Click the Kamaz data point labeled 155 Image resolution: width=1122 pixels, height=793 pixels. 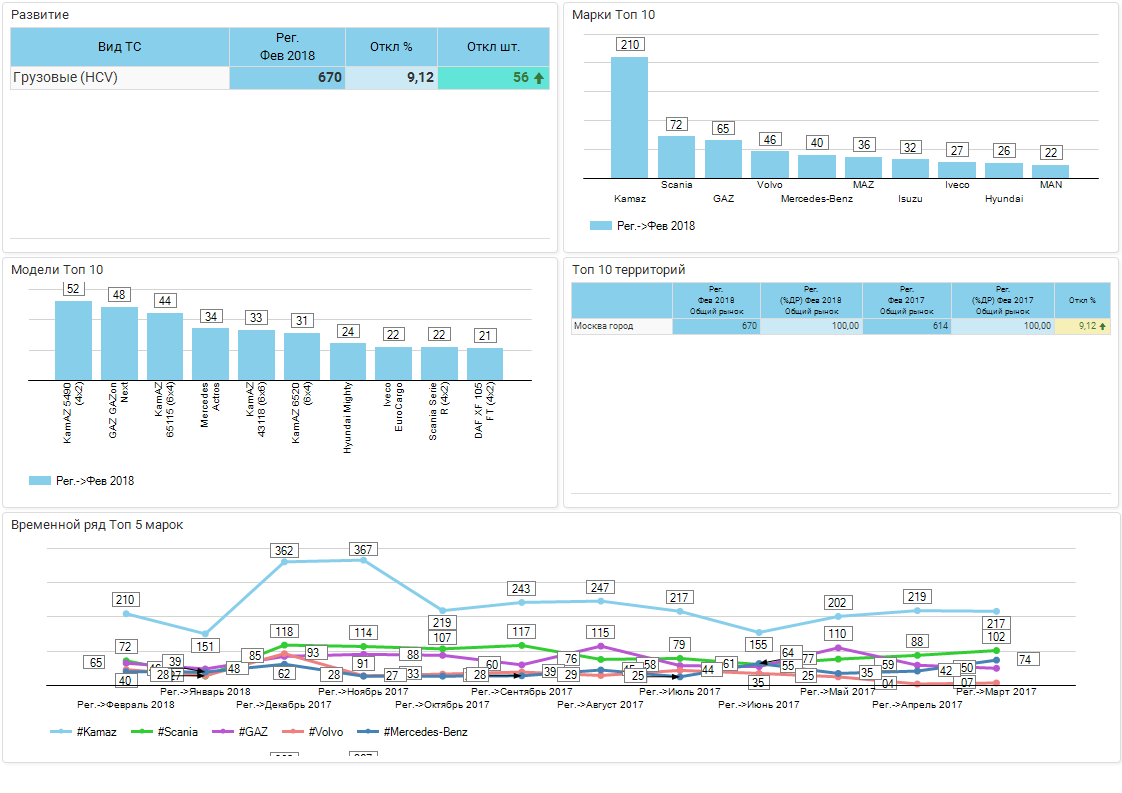pos(758,633)
